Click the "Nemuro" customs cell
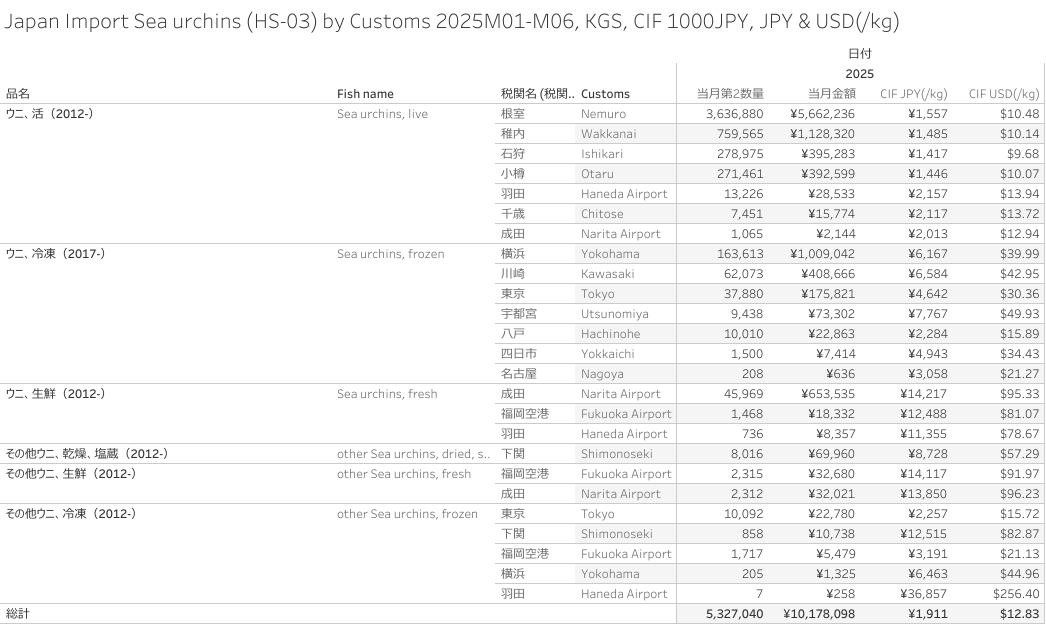This screenshot has width=1046, height=624. (603, 114)
